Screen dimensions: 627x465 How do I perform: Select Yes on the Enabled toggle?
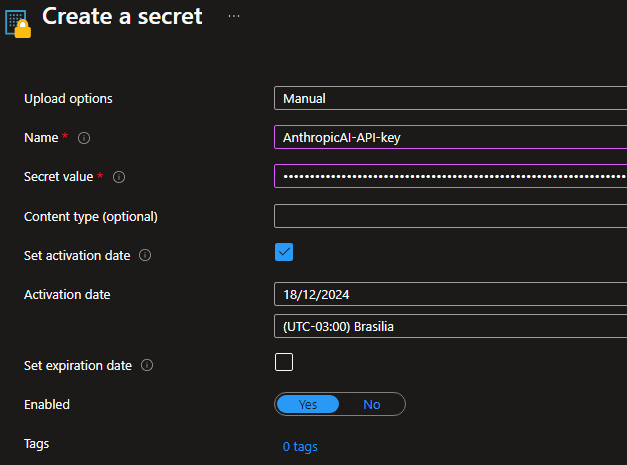pyautogui.click(x=308, y=405)
